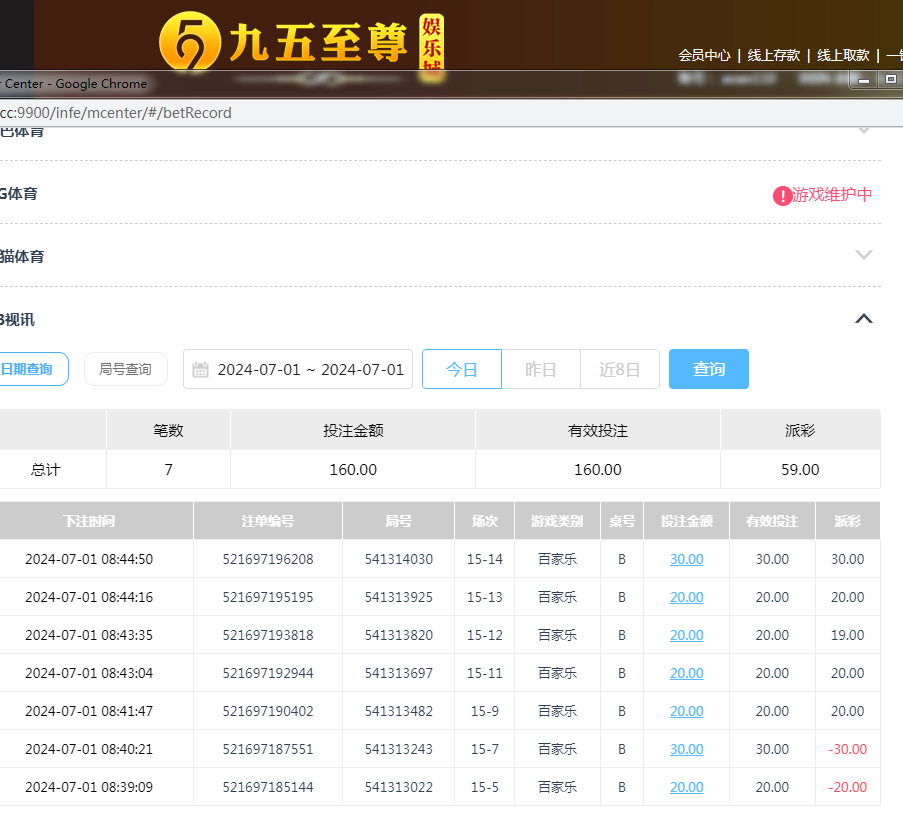
Task: Select the 近8日 date range option
Action: pyautogui.click(x=619, y=369)
